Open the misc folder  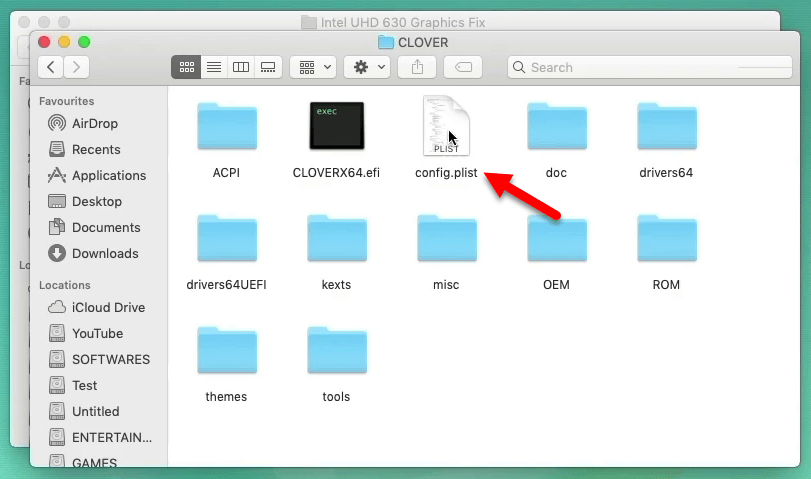(447, 238)
